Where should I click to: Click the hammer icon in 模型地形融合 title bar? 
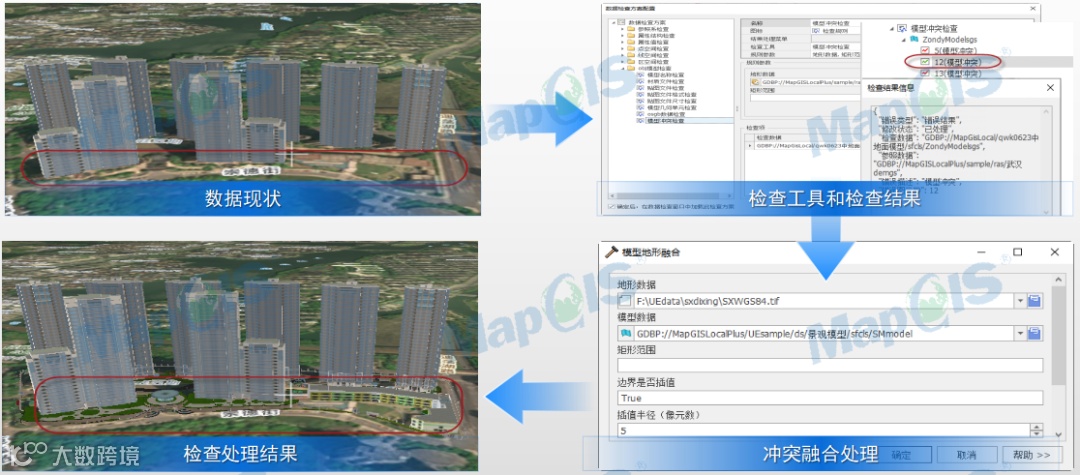point(611,252)
